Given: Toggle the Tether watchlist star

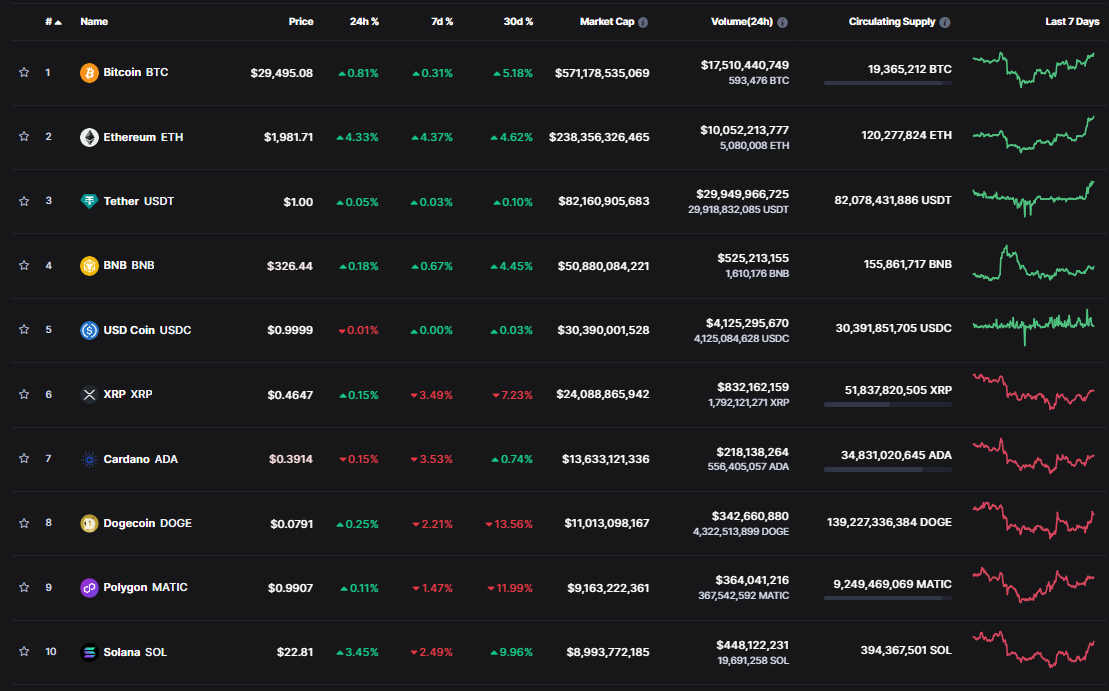Looking at the screenshot, I should coord(24,201).
